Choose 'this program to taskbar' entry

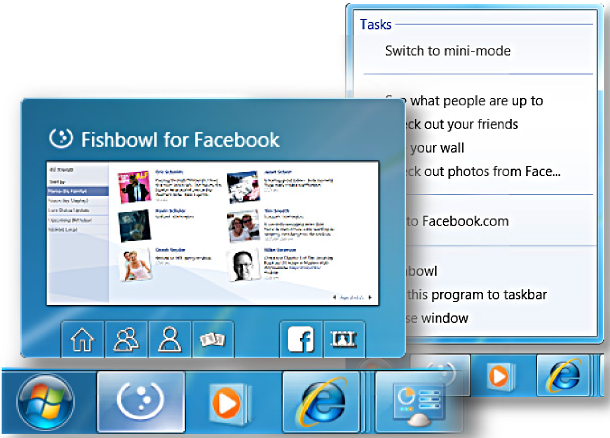click(477, 295)
